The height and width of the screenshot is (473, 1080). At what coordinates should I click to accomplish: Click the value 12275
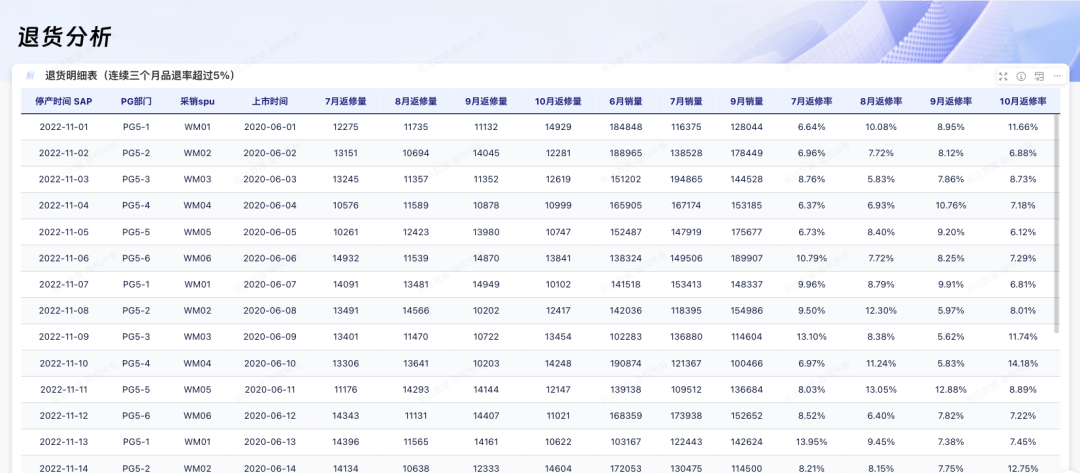tap(346, 127)
